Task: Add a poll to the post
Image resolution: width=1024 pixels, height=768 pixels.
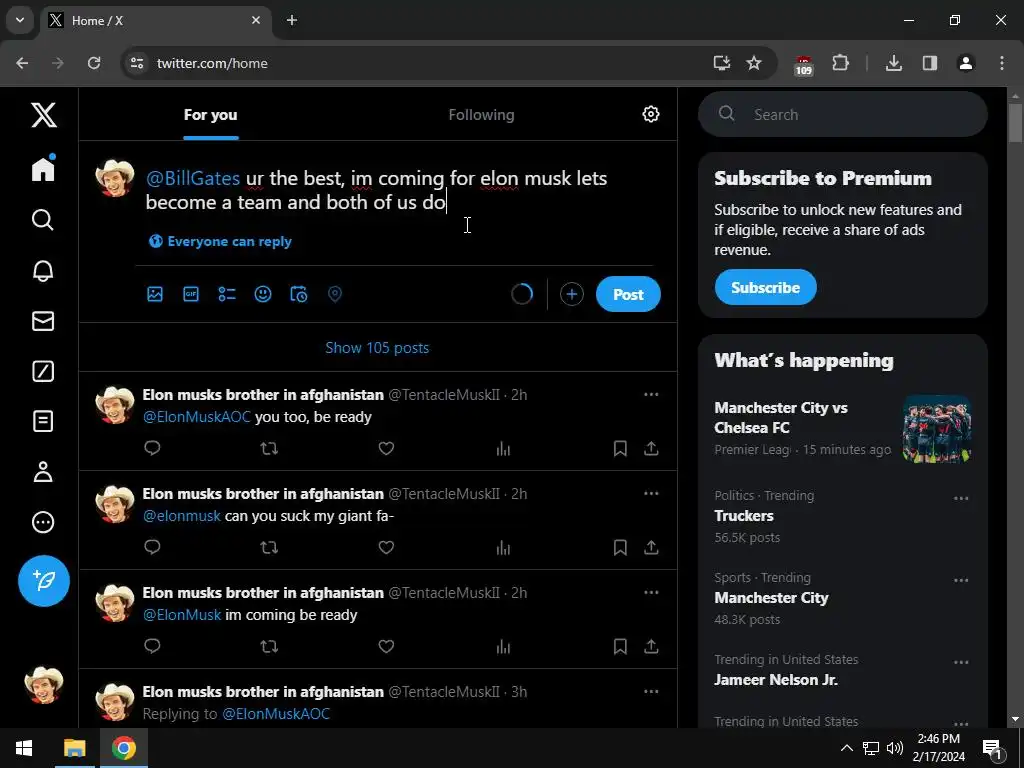Action: (227, 294)
